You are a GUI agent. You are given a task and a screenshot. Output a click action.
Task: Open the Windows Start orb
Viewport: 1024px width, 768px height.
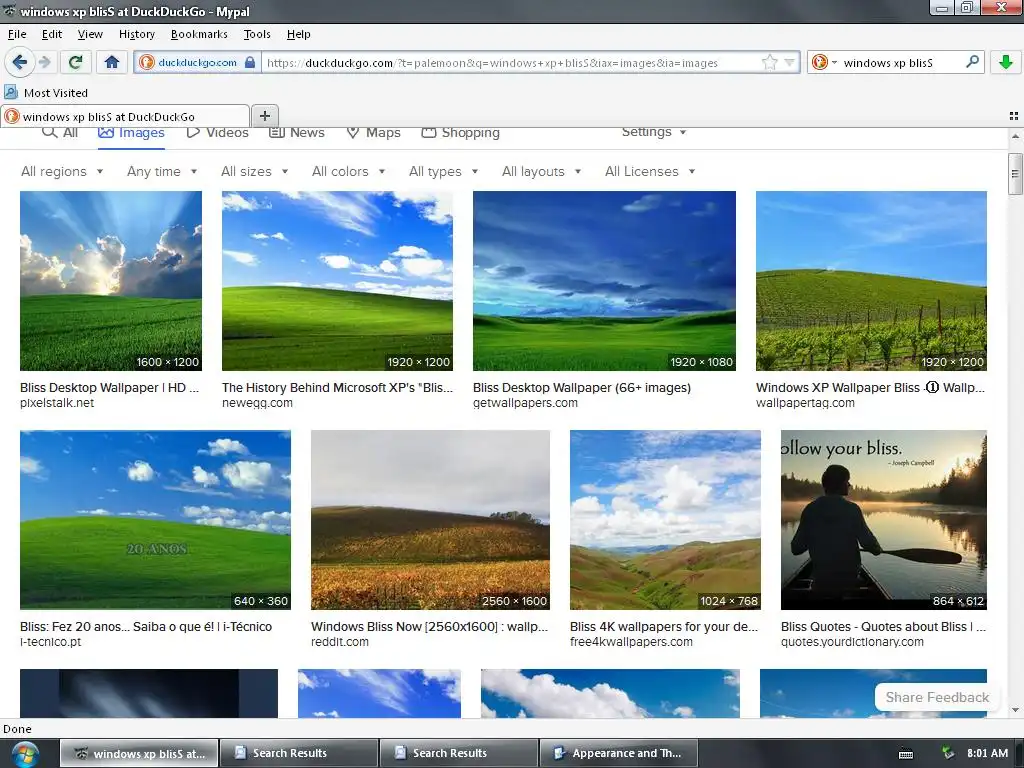click(x=24, y=754)
